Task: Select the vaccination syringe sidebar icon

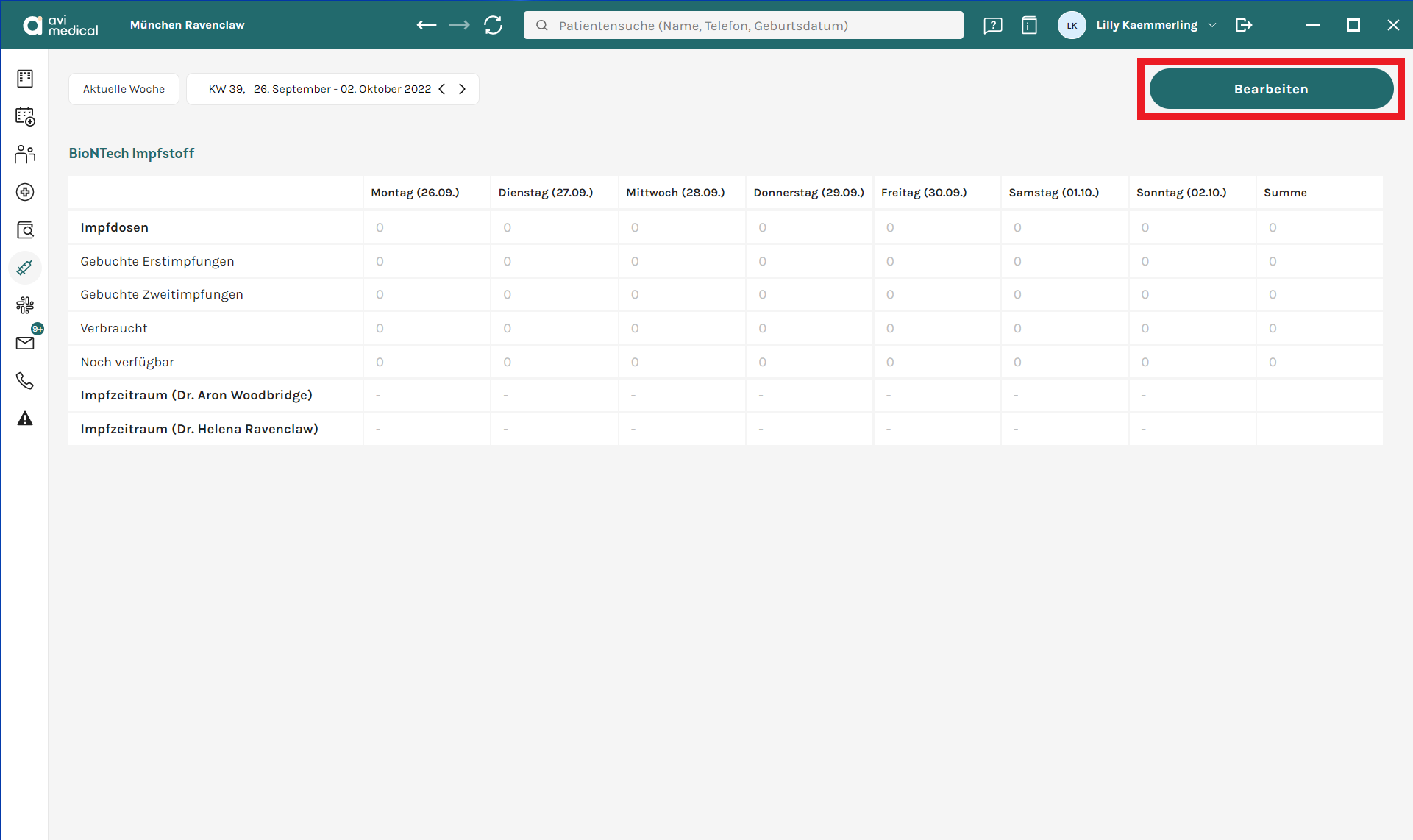Action: [25, 268]
